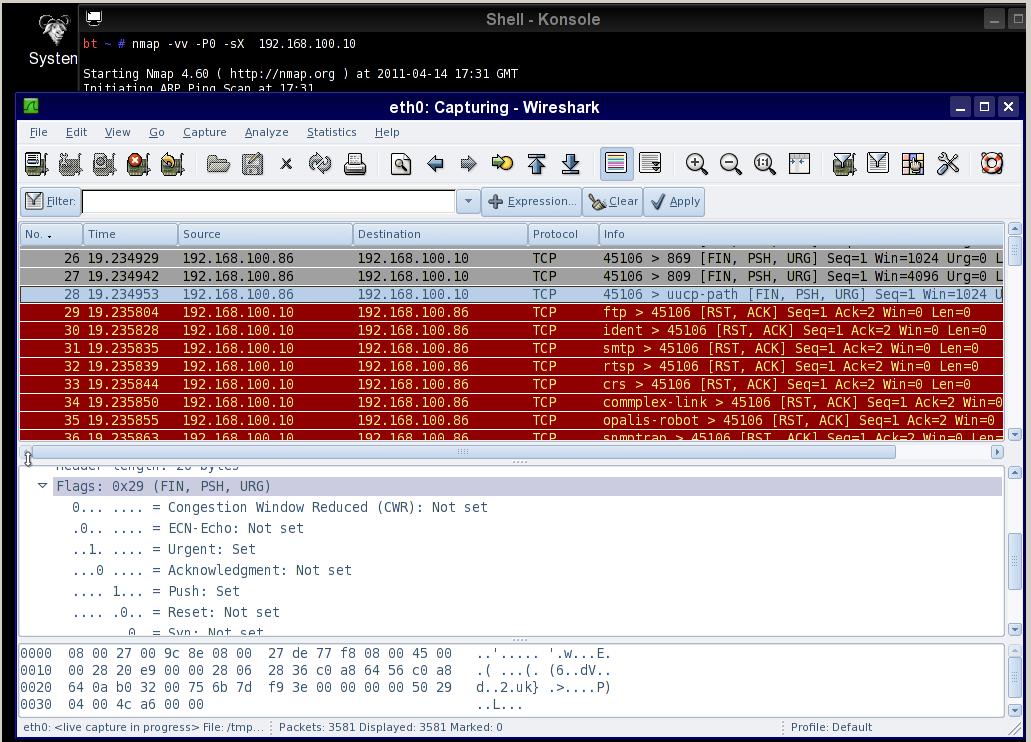The width and height of the screenshot is (1031, 742).
Task: Open the File menu
Action: (x=39, y=132)
